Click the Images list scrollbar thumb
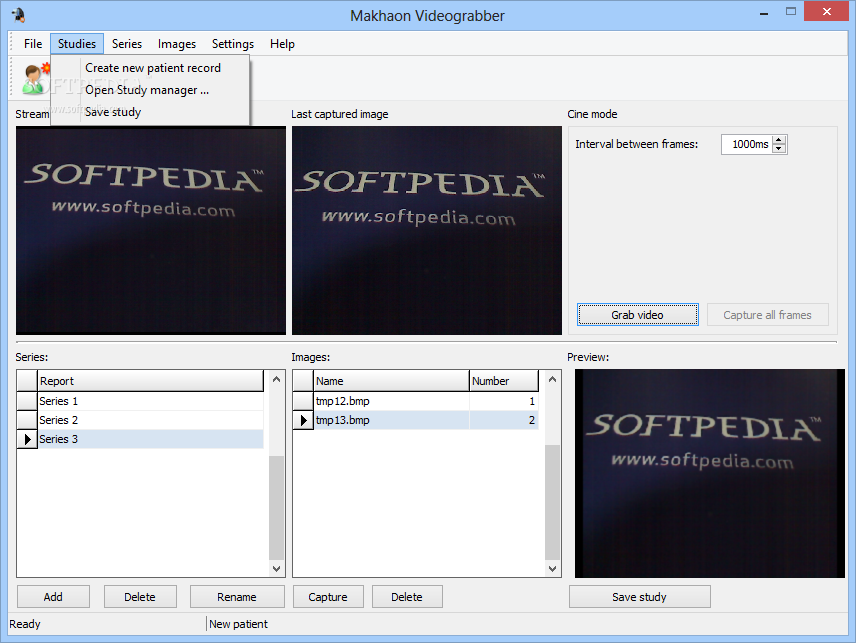 tap(552, 502)
